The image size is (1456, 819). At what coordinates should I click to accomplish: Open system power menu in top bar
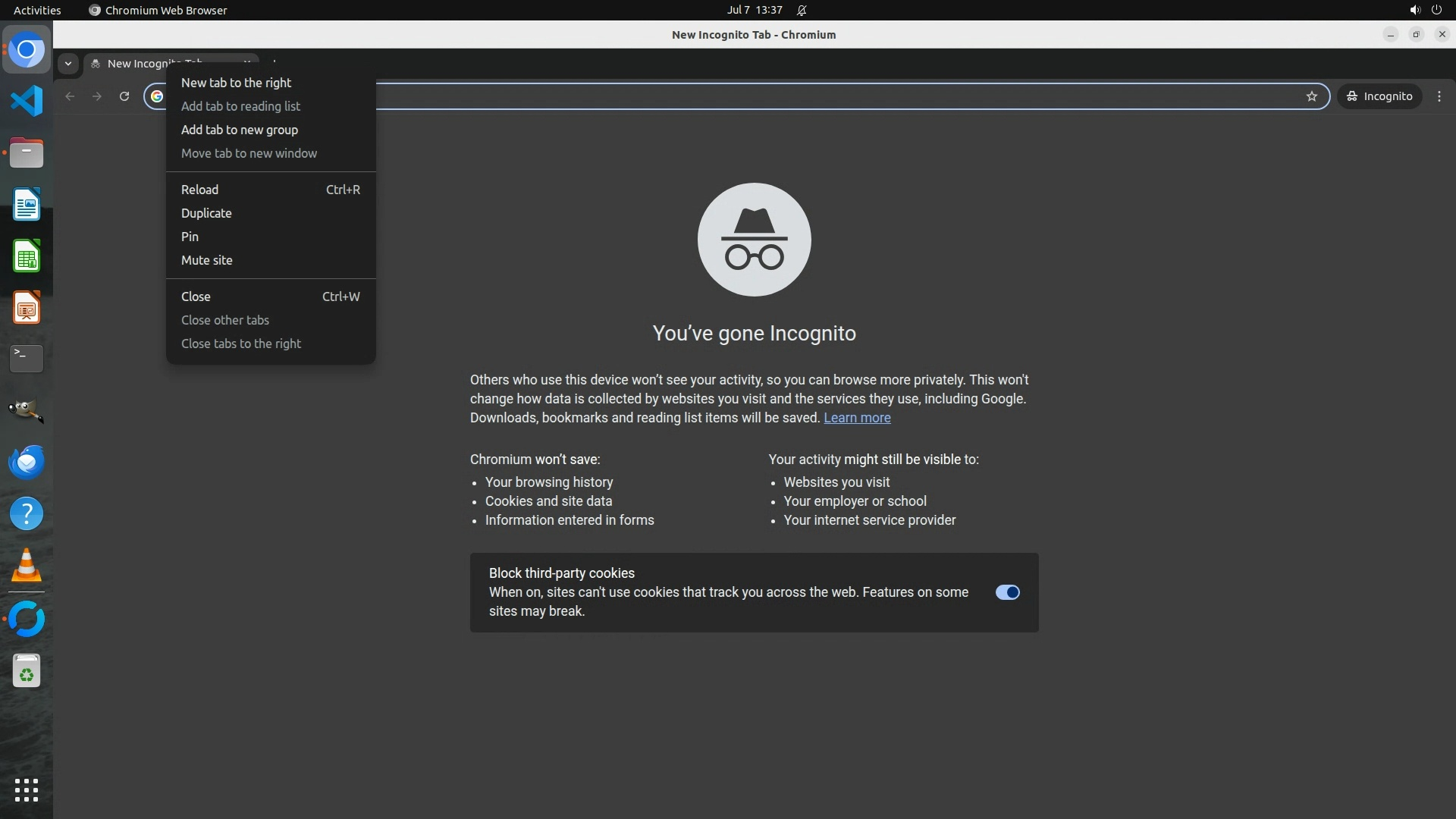[1436, 10]
